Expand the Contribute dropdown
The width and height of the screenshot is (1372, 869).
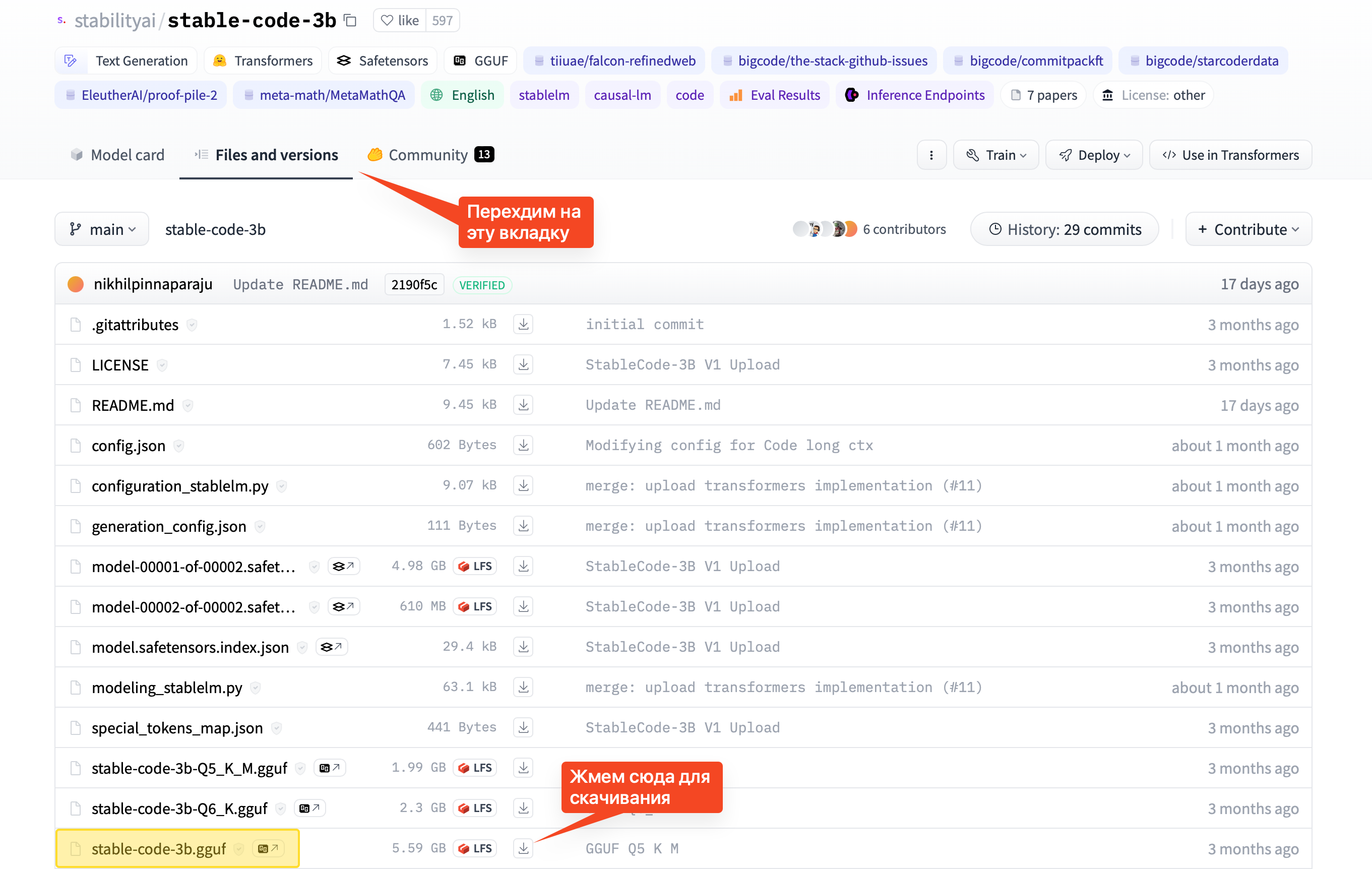(x=1249, y=229)
